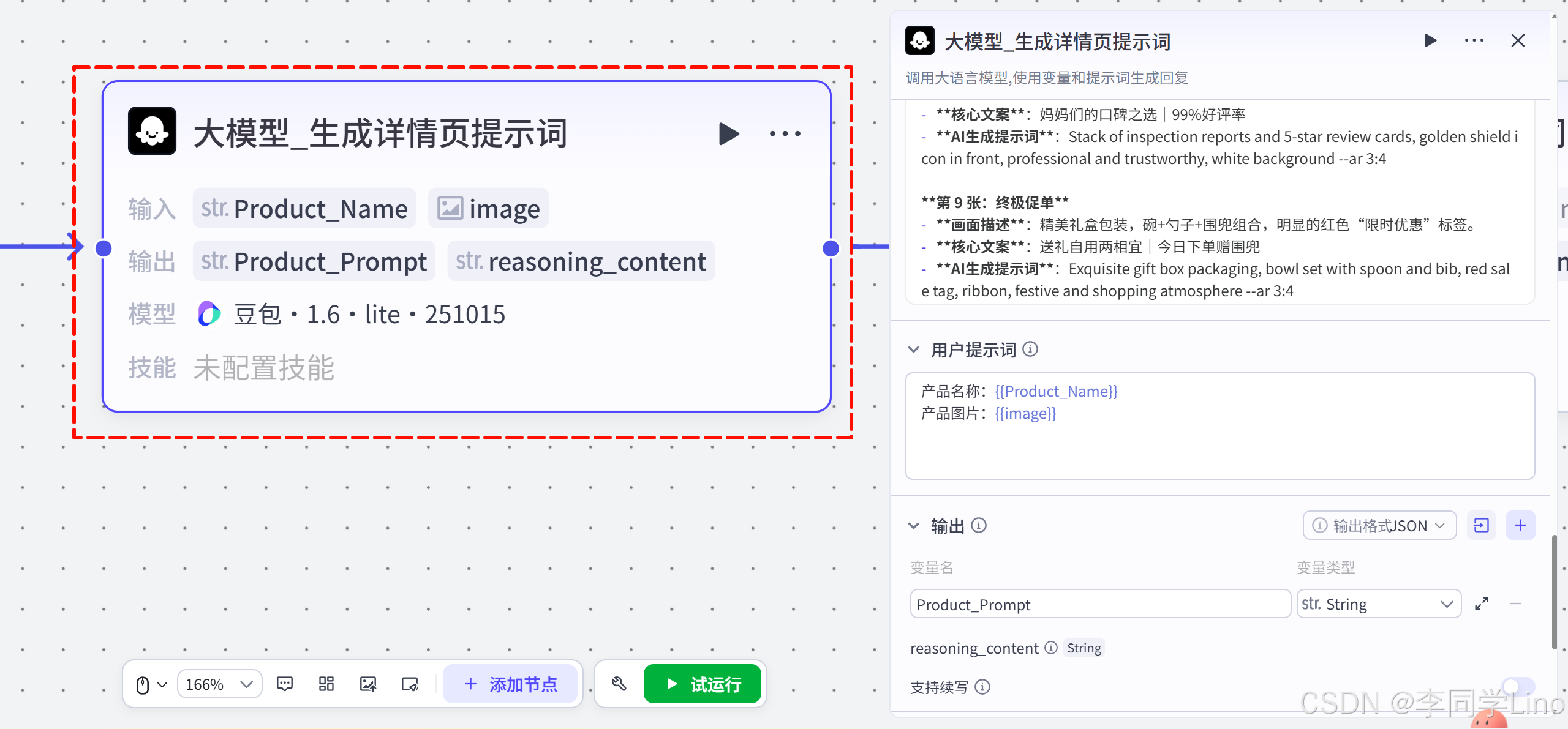Open the 输出格式JSON dropdown

pos(1379,525)
